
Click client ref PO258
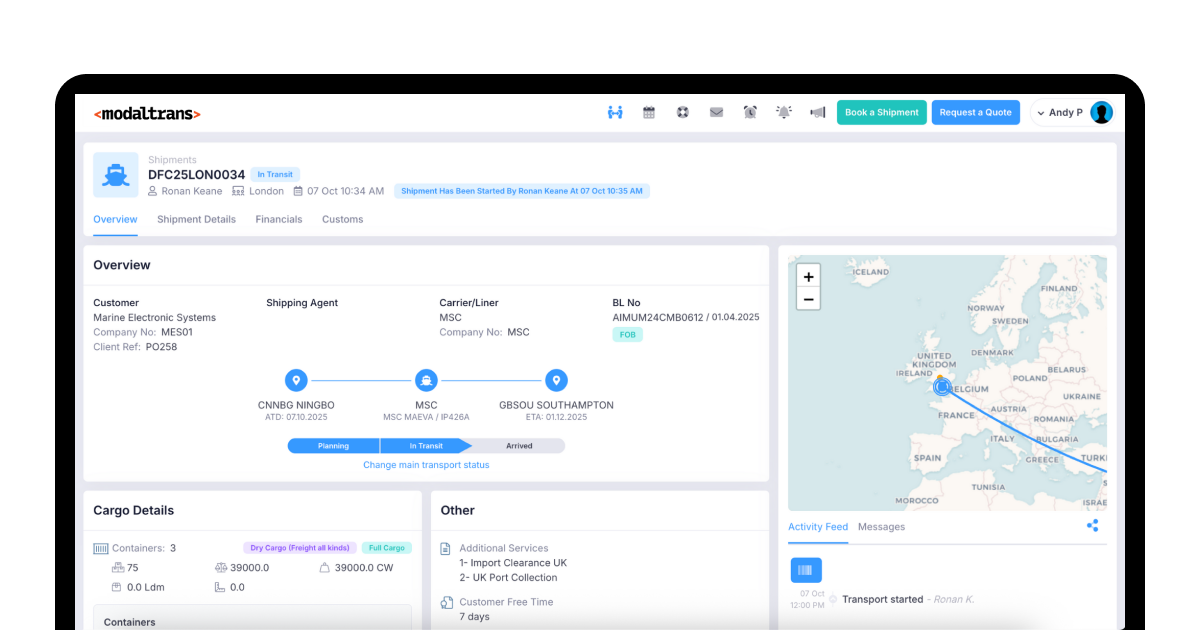point(161,347)
